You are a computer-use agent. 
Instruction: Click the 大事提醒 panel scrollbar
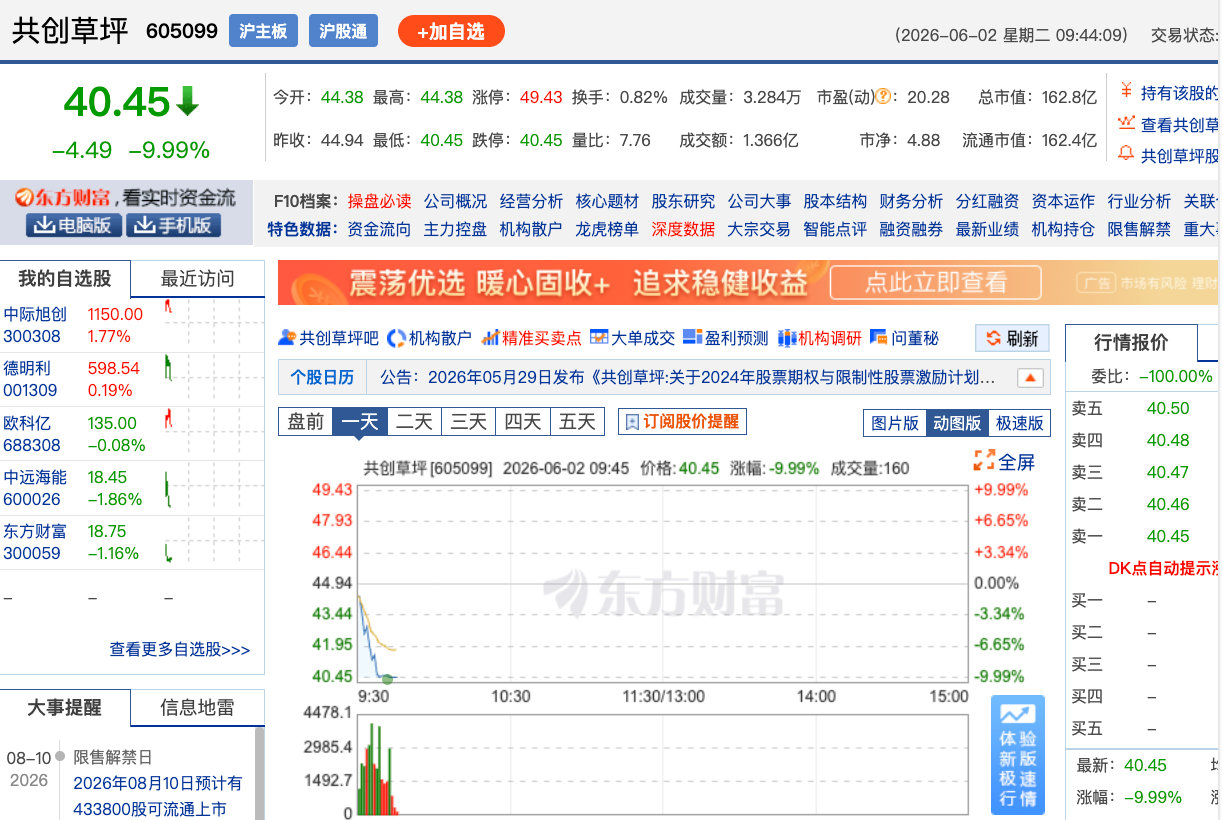260,773
